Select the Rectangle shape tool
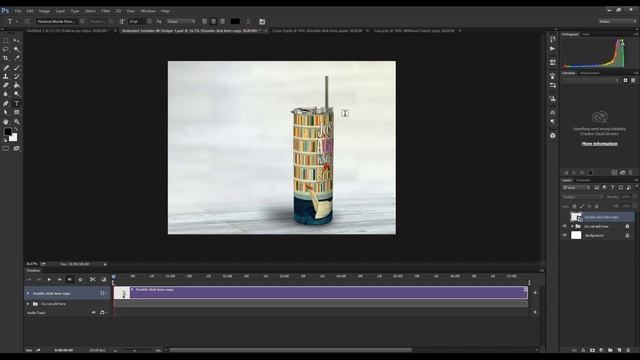The width and height of the screenshot is (640, 360). click(16, 112)
